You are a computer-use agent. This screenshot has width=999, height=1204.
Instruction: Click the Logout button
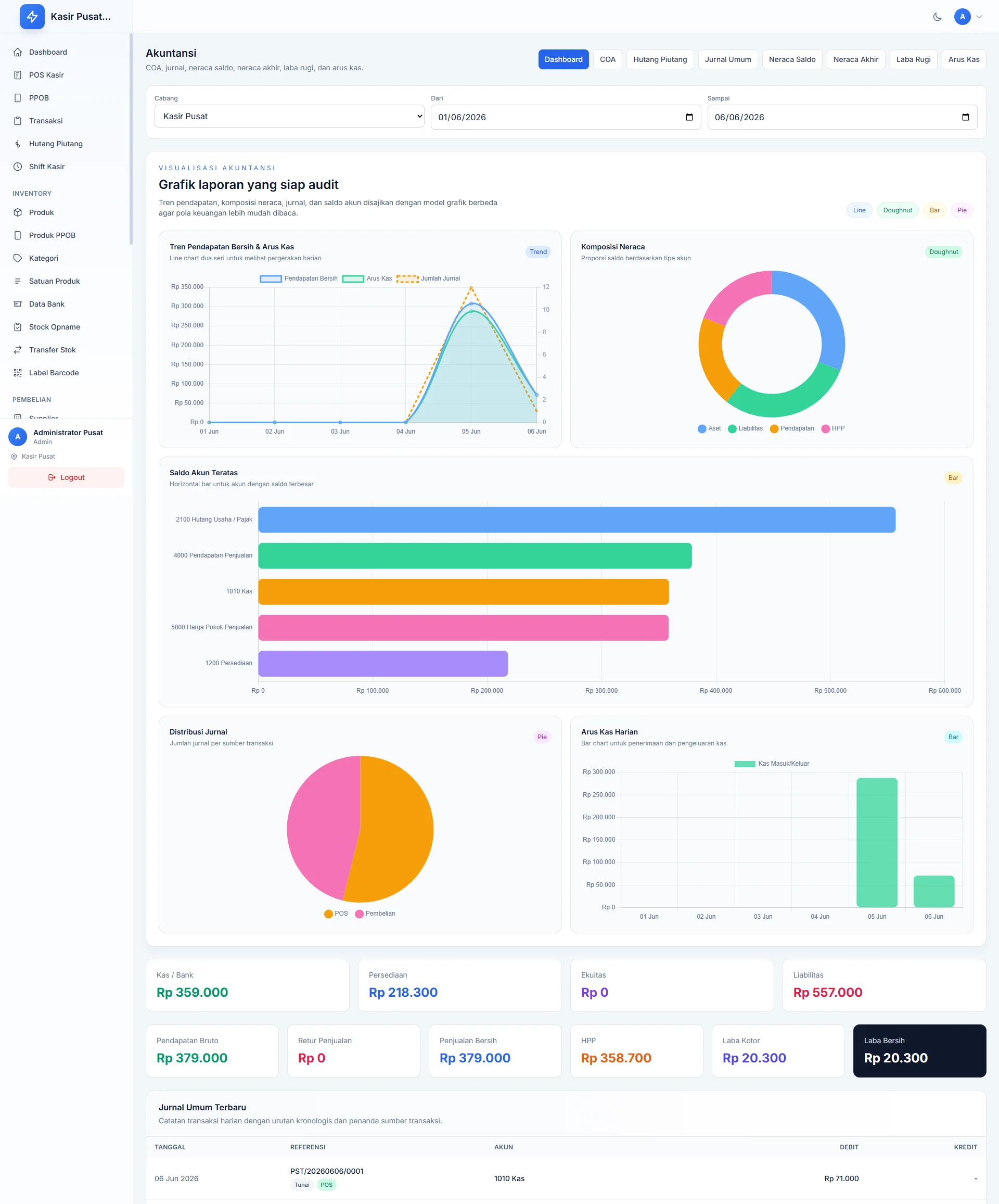click(x=67, y=477)
